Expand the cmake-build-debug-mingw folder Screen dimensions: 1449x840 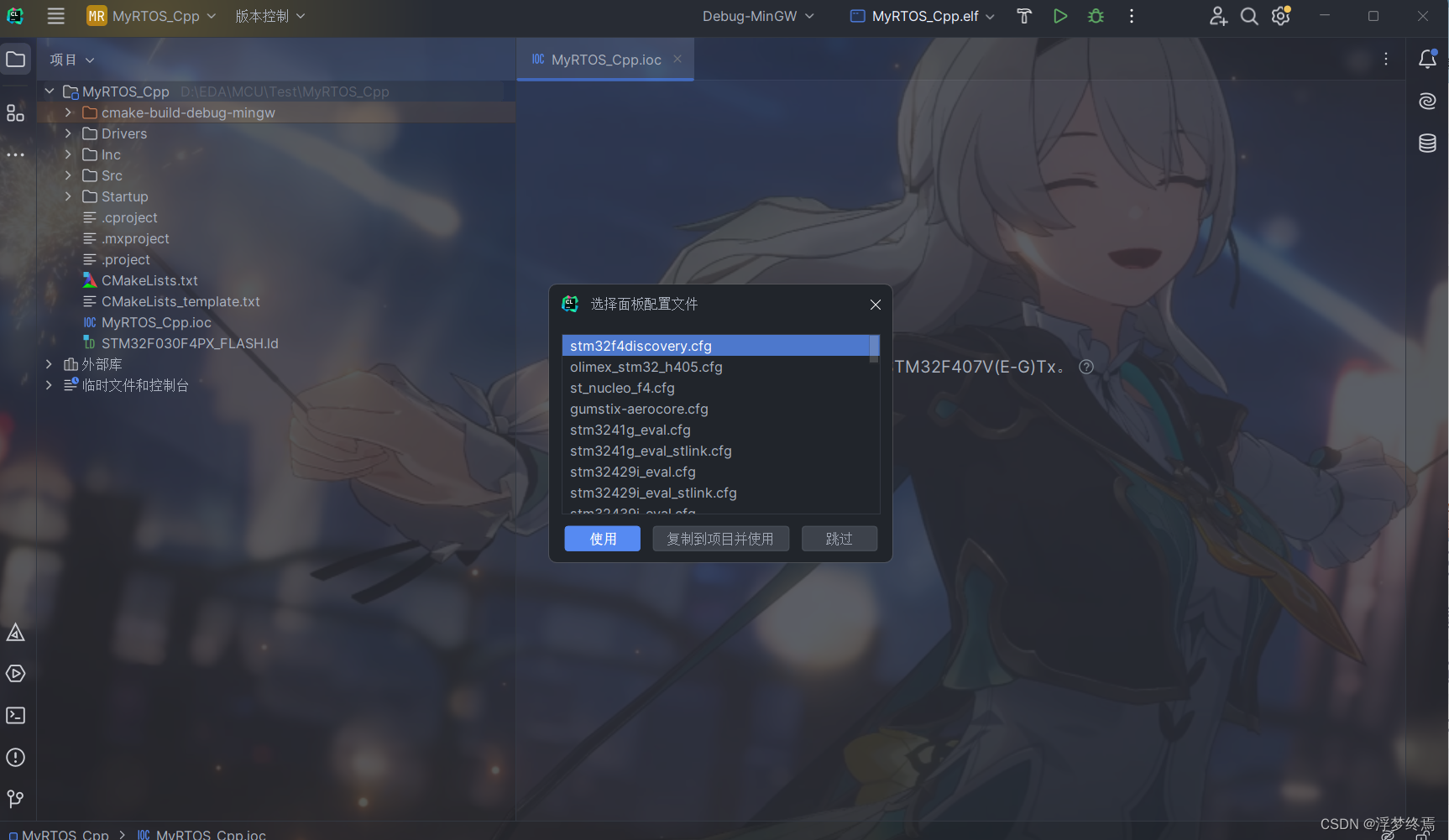click(69, 112)
